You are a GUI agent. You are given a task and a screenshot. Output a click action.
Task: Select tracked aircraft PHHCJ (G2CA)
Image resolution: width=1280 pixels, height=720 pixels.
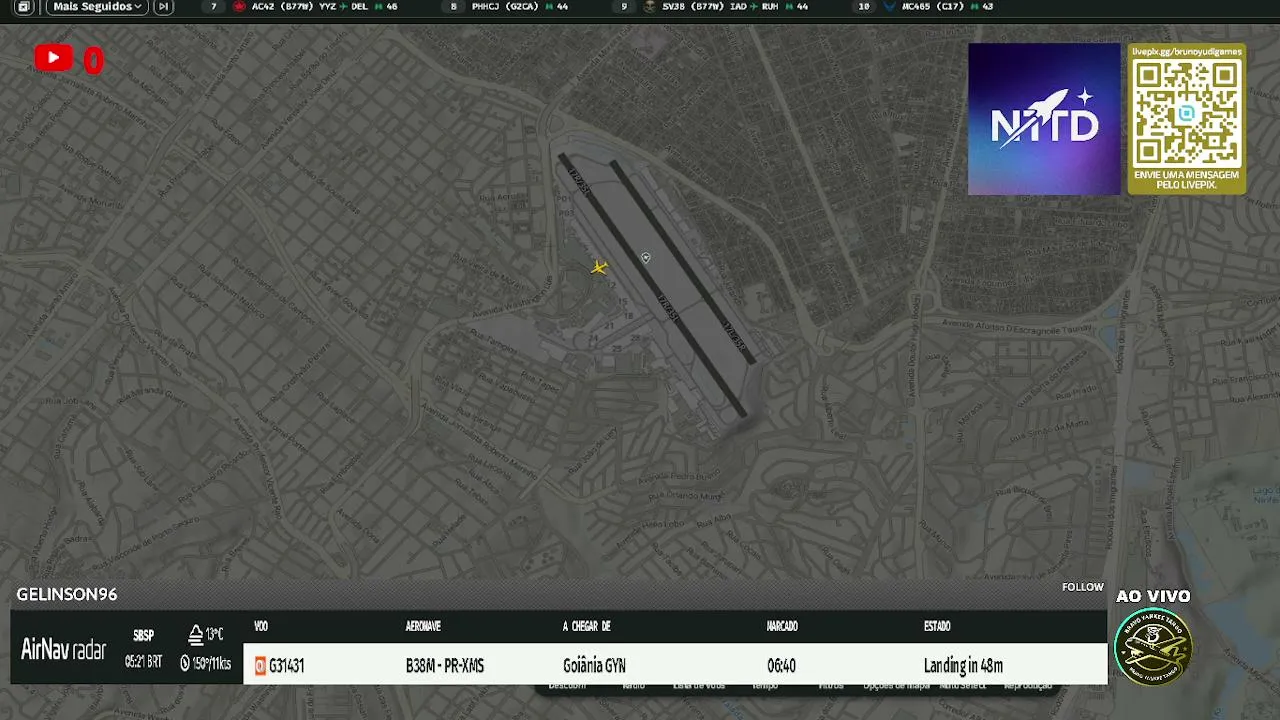tap(520, 7)
